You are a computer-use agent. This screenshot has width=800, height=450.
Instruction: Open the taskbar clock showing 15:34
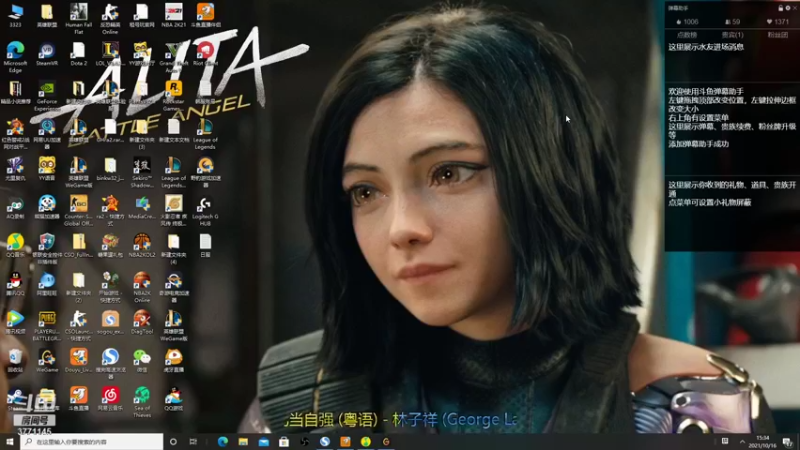tap(762, 441)
